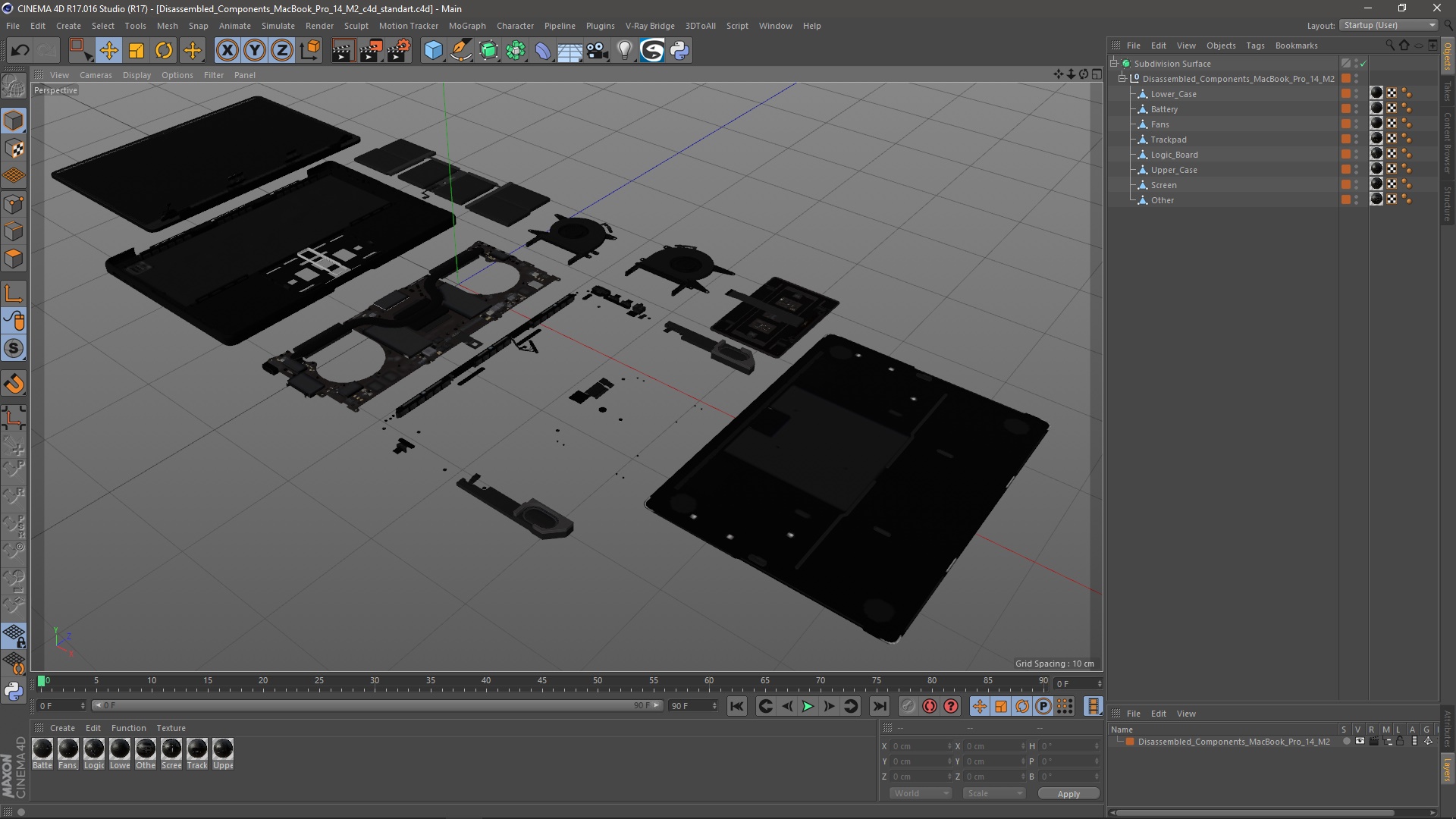1456x819 pixels.
Task: Select the Trackpad object
Action: (x=1169, y=140)
